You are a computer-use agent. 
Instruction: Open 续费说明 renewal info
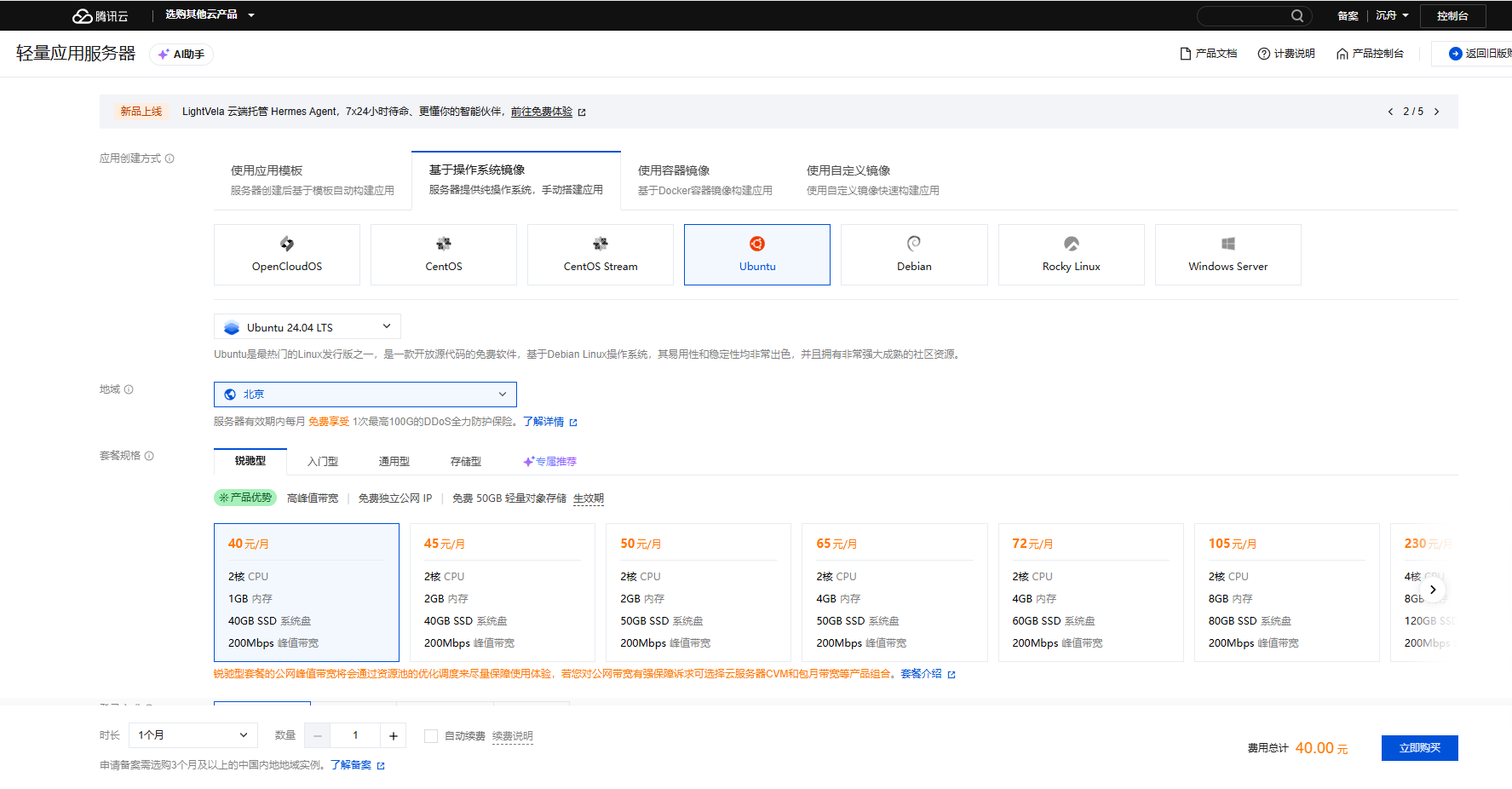[513, 736]
